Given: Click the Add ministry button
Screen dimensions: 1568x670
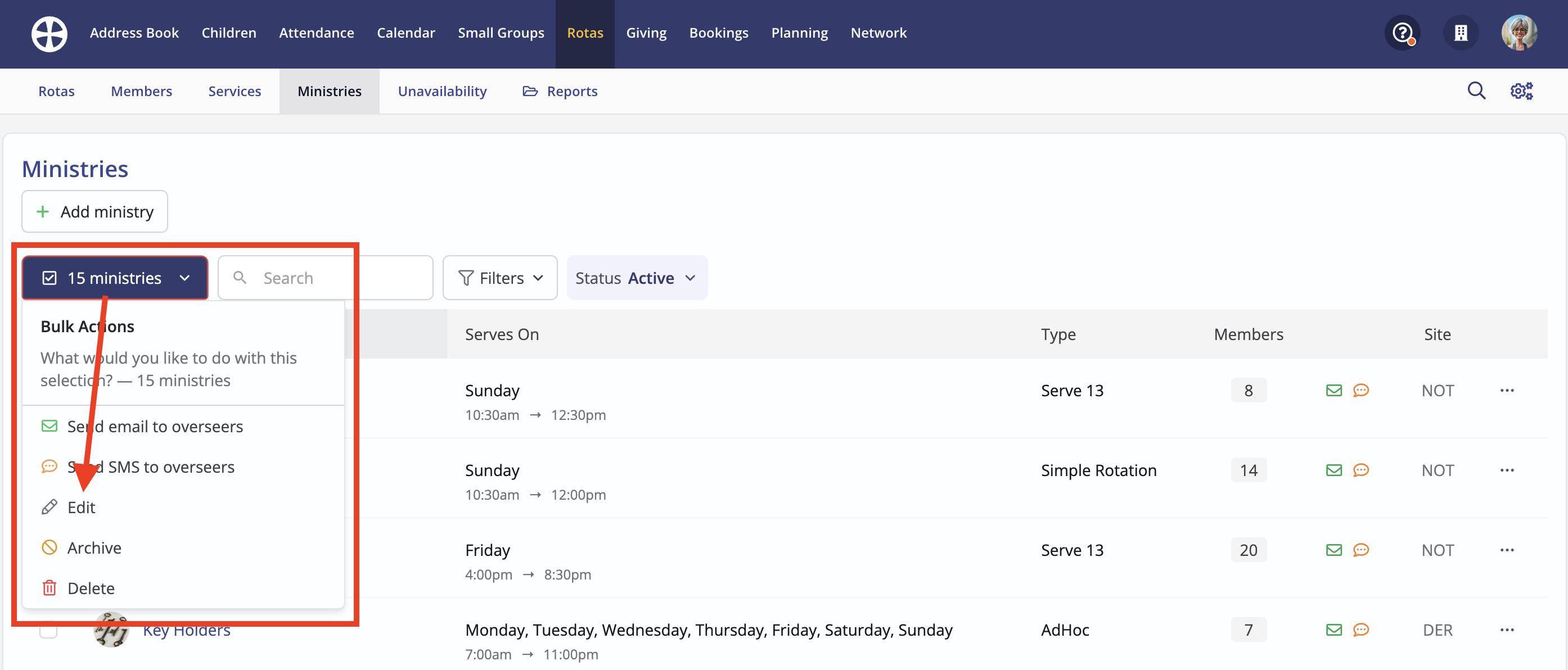Looking at the screenshot, I should [95, 212].
